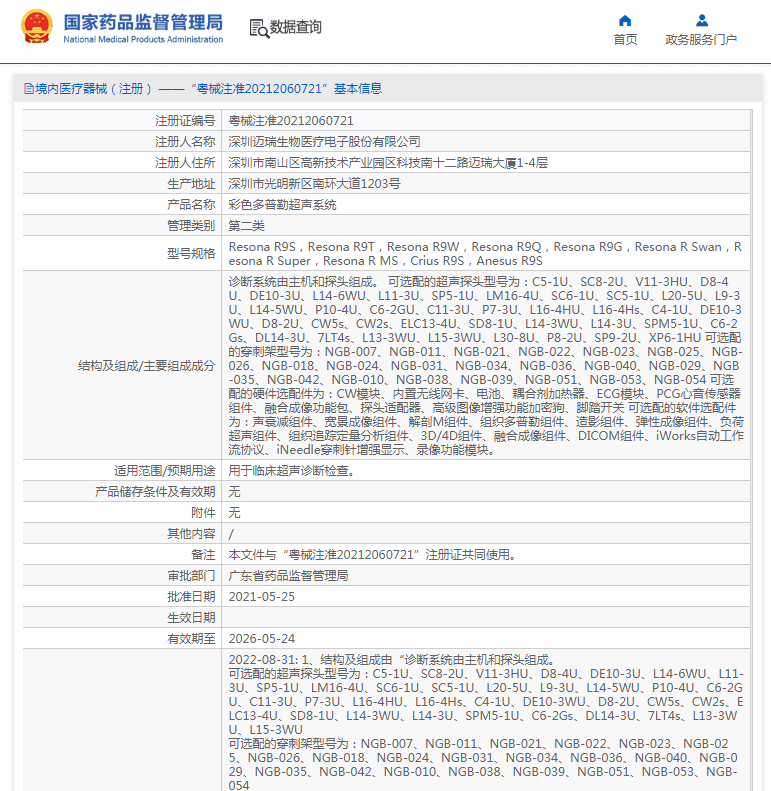Click the 数据查询 magnifier icon

258,28
